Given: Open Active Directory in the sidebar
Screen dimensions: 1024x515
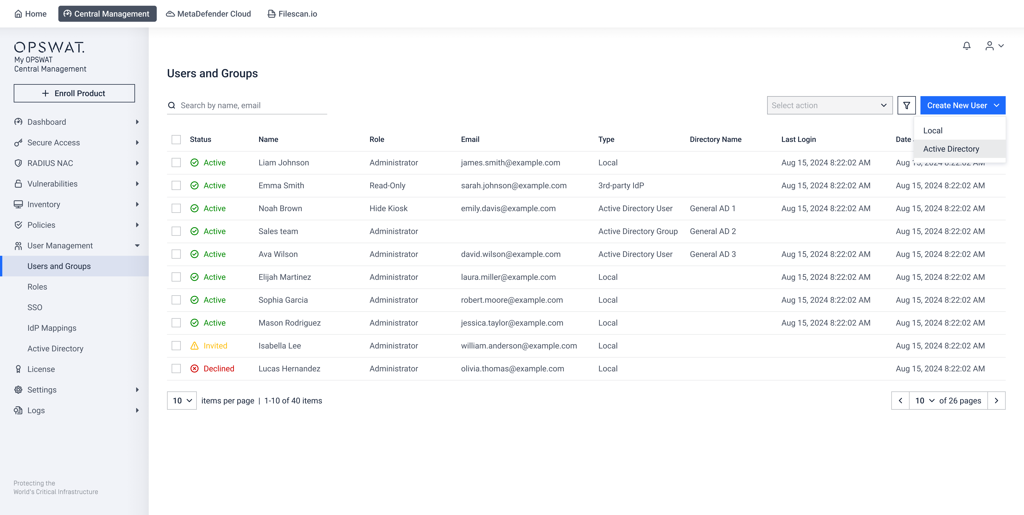Looking at the screenshot, I should (56, 349).
